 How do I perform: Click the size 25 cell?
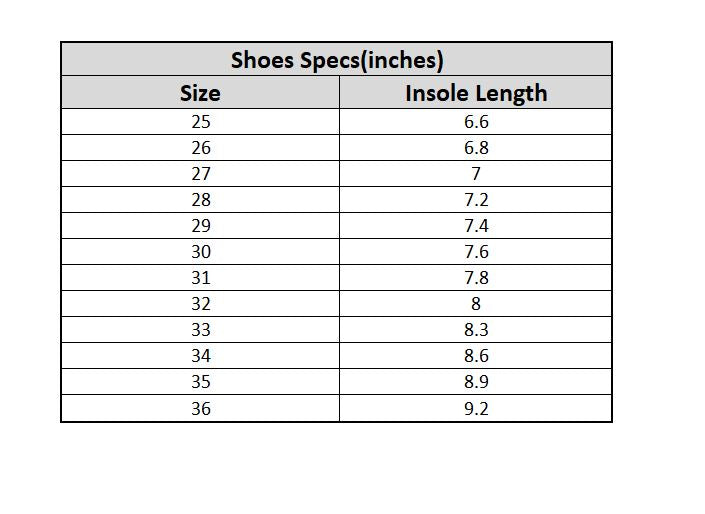click(x=200, y=122)
